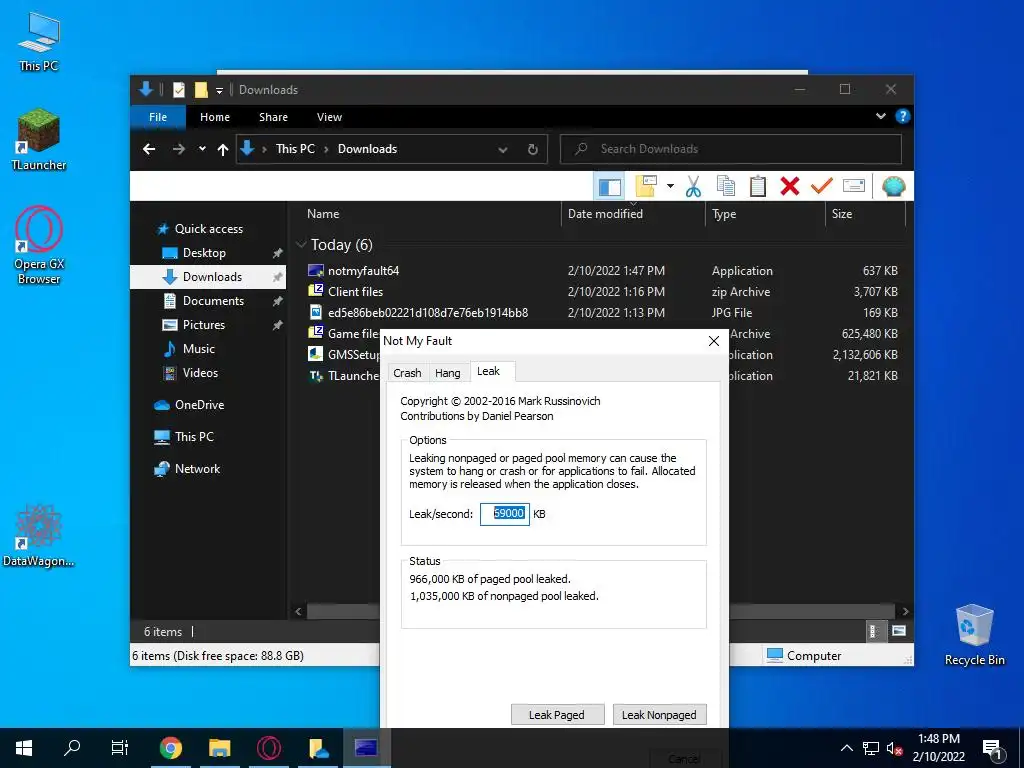Open the Windows Start menu

tap(24, 748)
